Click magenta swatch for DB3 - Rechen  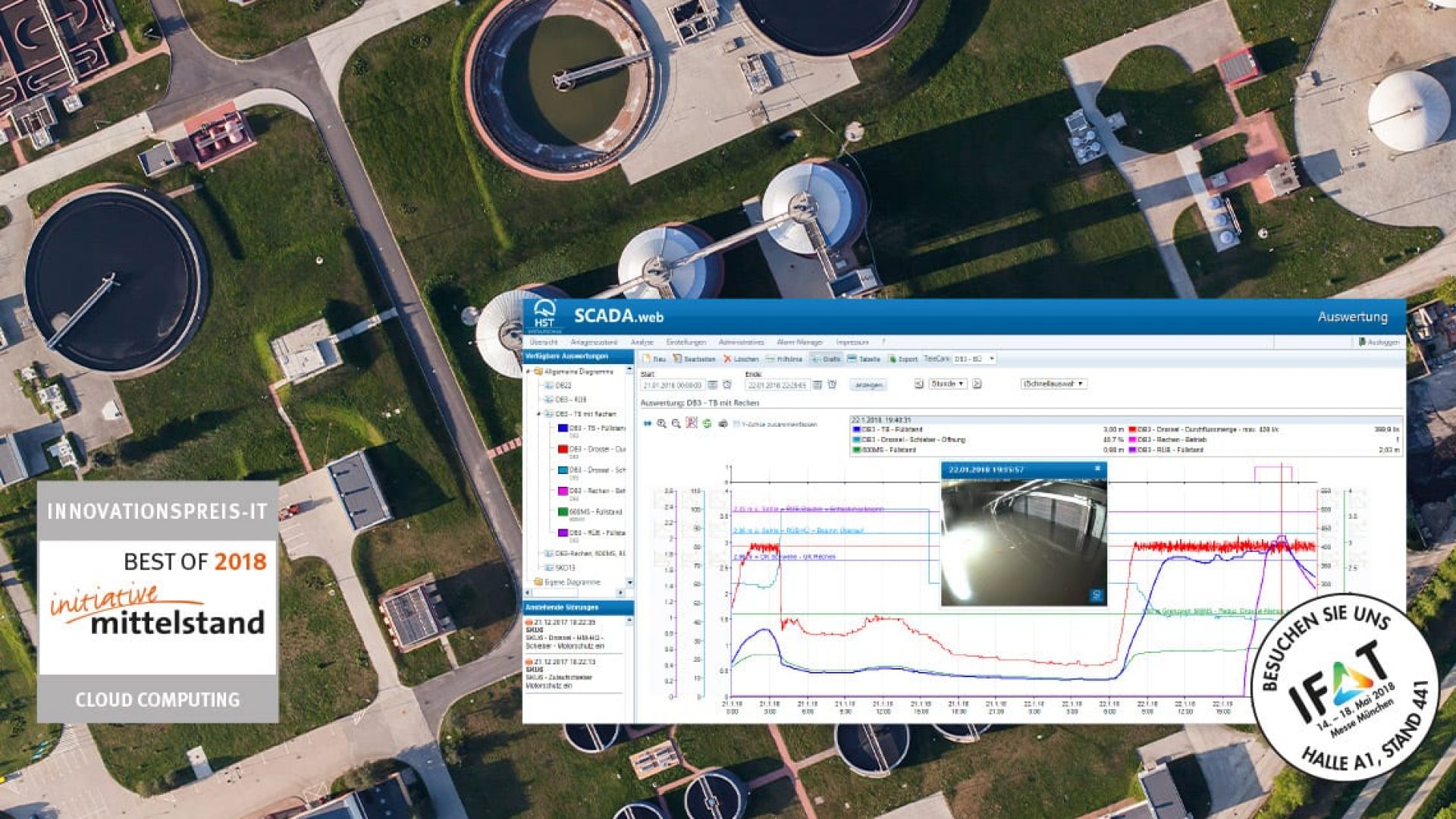point(563,491)
